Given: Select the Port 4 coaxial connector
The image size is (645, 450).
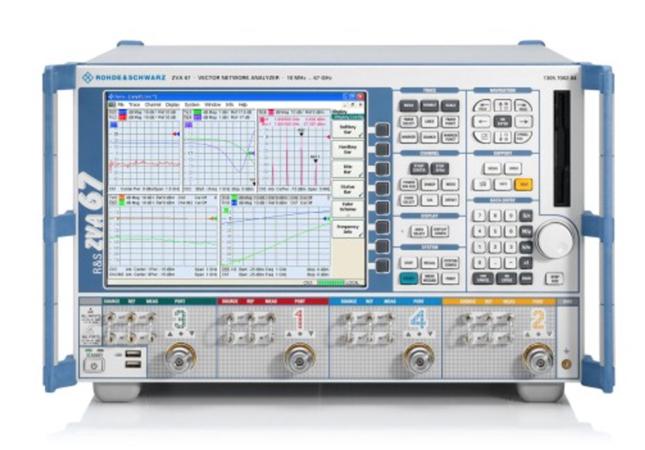Looking at the screenshot, I should [x=419, y=358].
